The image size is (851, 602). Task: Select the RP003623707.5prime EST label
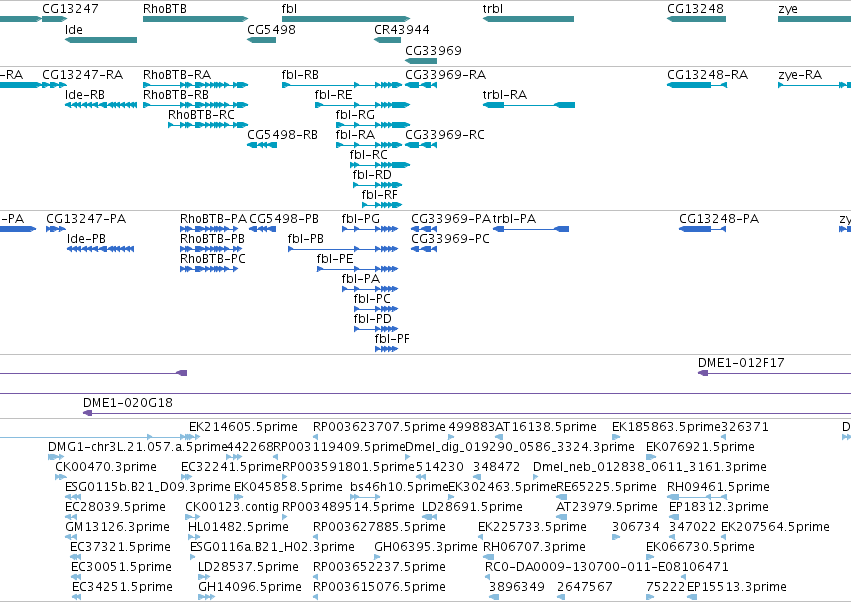pyautogui.click(x=379, y=427)
